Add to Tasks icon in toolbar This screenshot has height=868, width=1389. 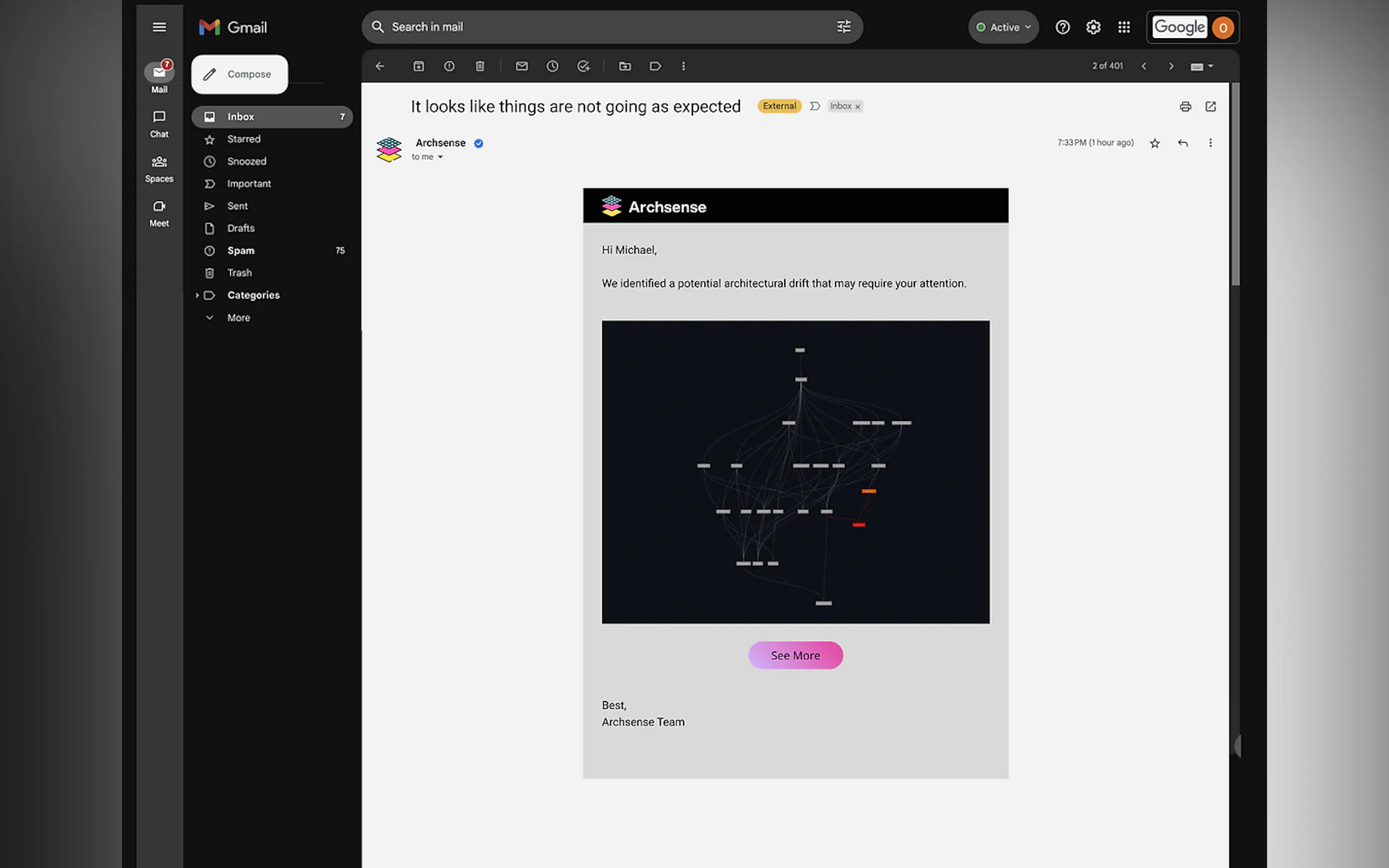pos(583,66)
